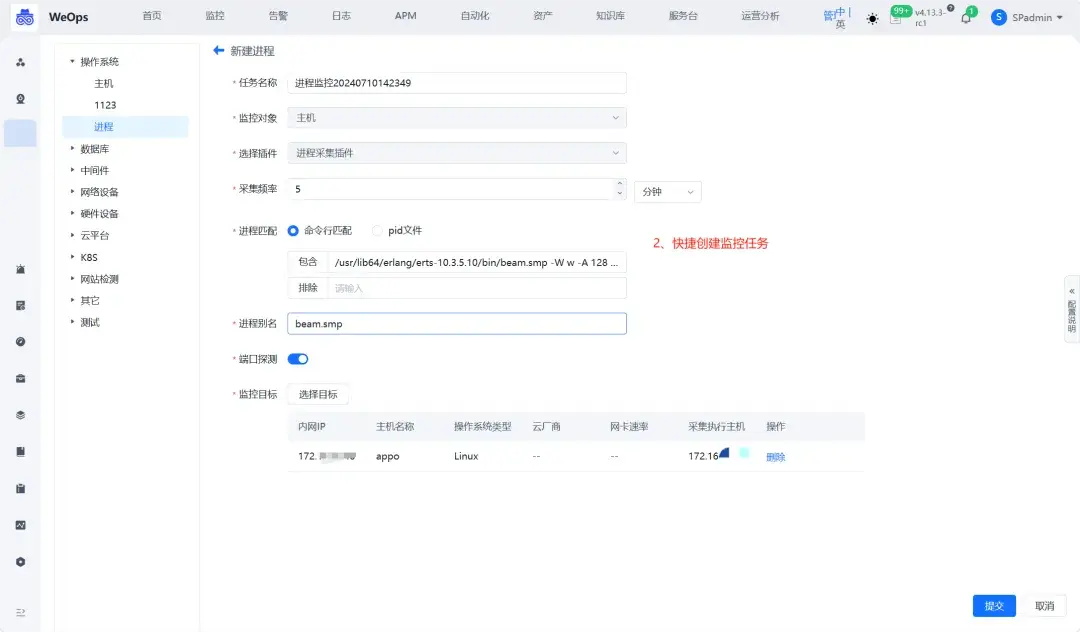The height and width of the screenshot is (632, 1080).
Task: Expand the 数据库 tree node
Action: (72, 148)
